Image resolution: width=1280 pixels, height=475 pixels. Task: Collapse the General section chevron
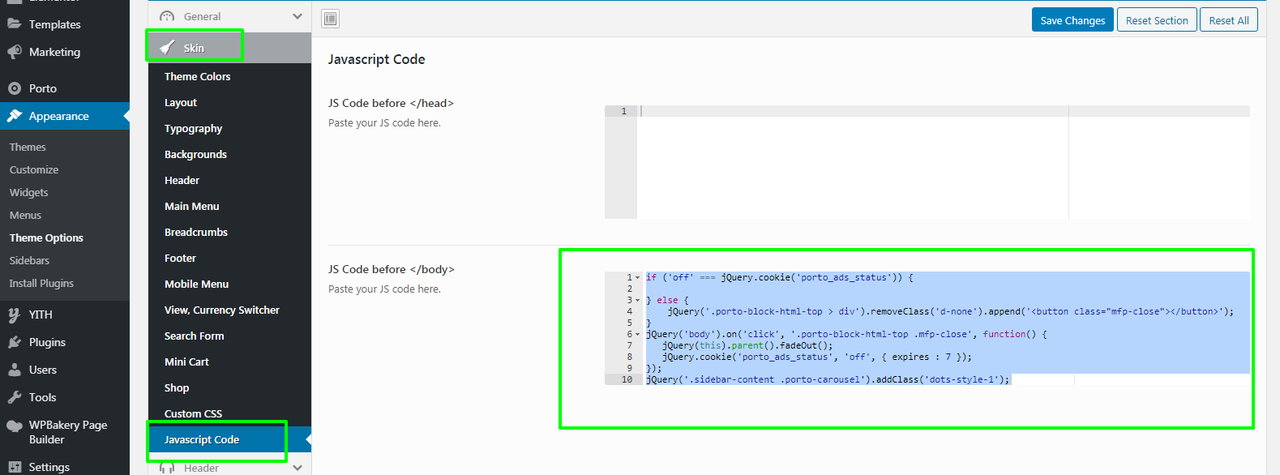coord(297,17)
